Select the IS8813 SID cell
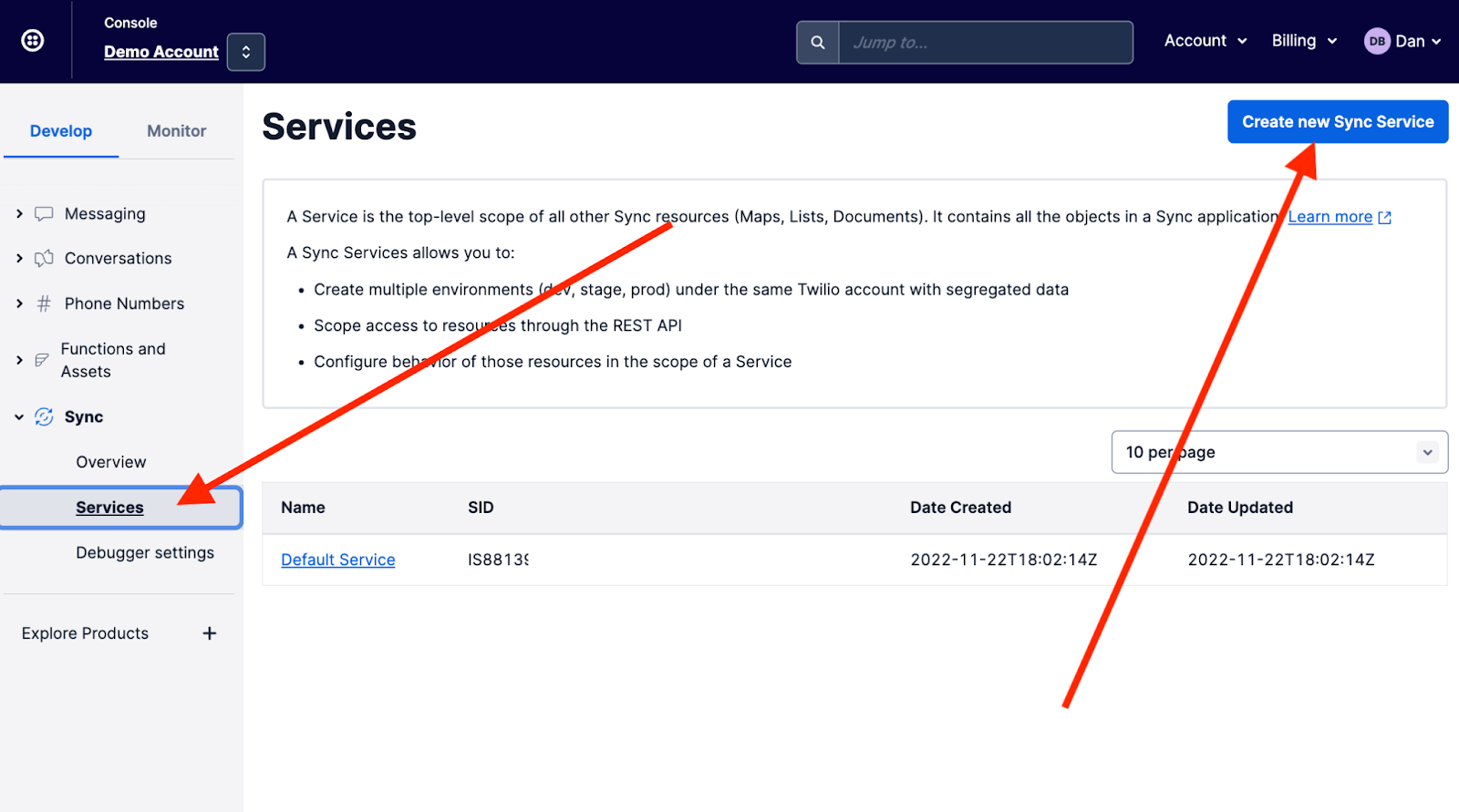 point(498,560)
